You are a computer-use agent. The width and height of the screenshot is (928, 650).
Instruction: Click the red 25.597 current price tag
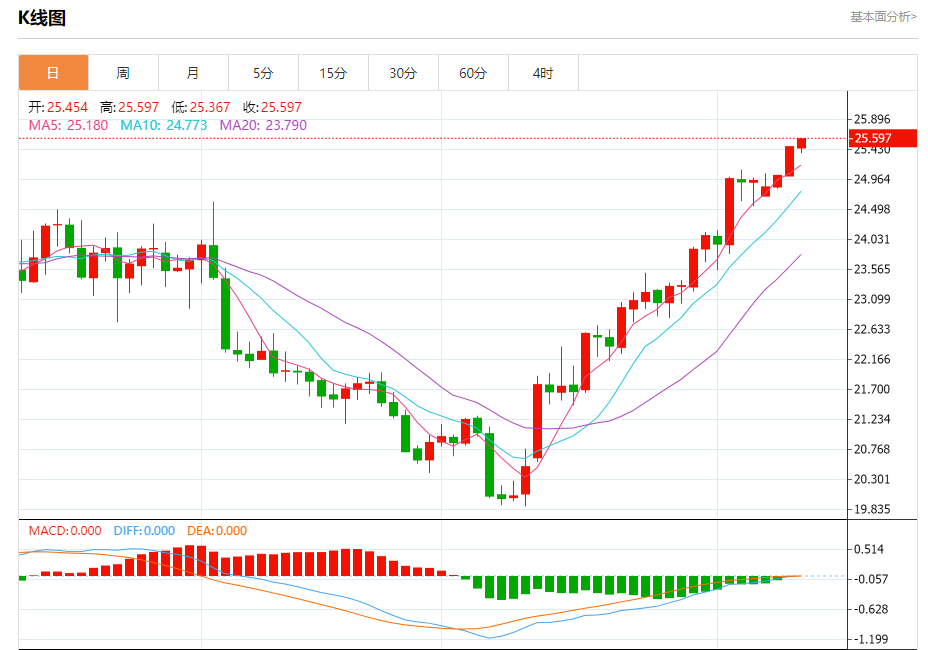tap(882, 138)
